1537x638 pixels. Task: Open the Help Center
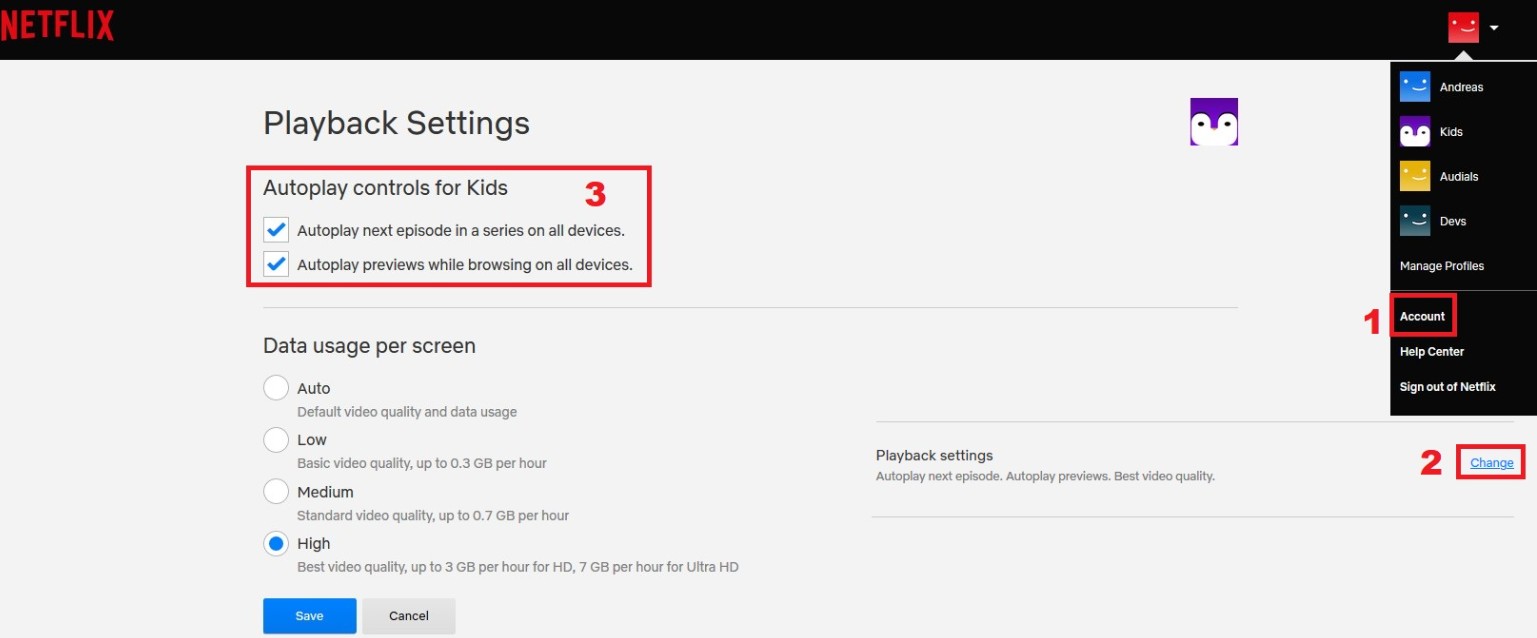click(x=1431, y=351)
